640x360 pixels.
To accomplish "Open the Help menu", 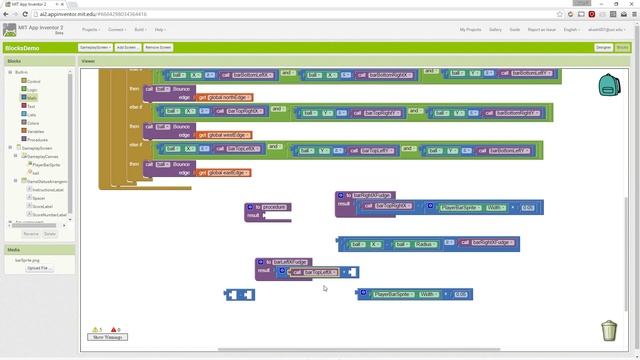I will 160,30.
